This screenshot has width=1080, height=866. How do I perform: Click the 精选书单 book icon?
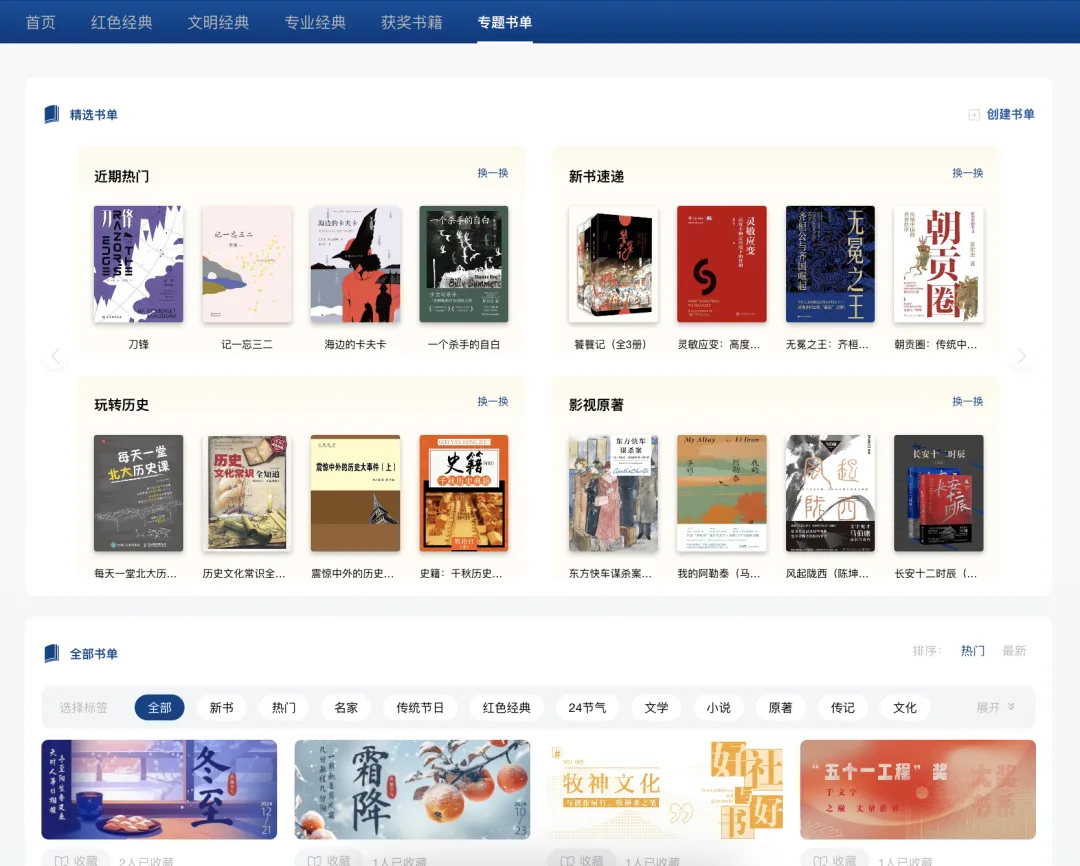(x=52, y=115)
